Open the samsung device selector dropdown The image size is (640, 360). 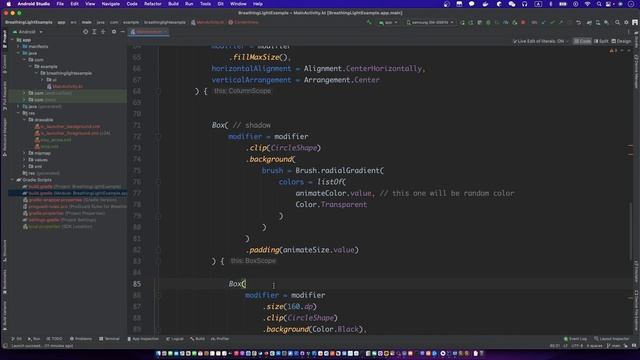(x=430, y=22)
